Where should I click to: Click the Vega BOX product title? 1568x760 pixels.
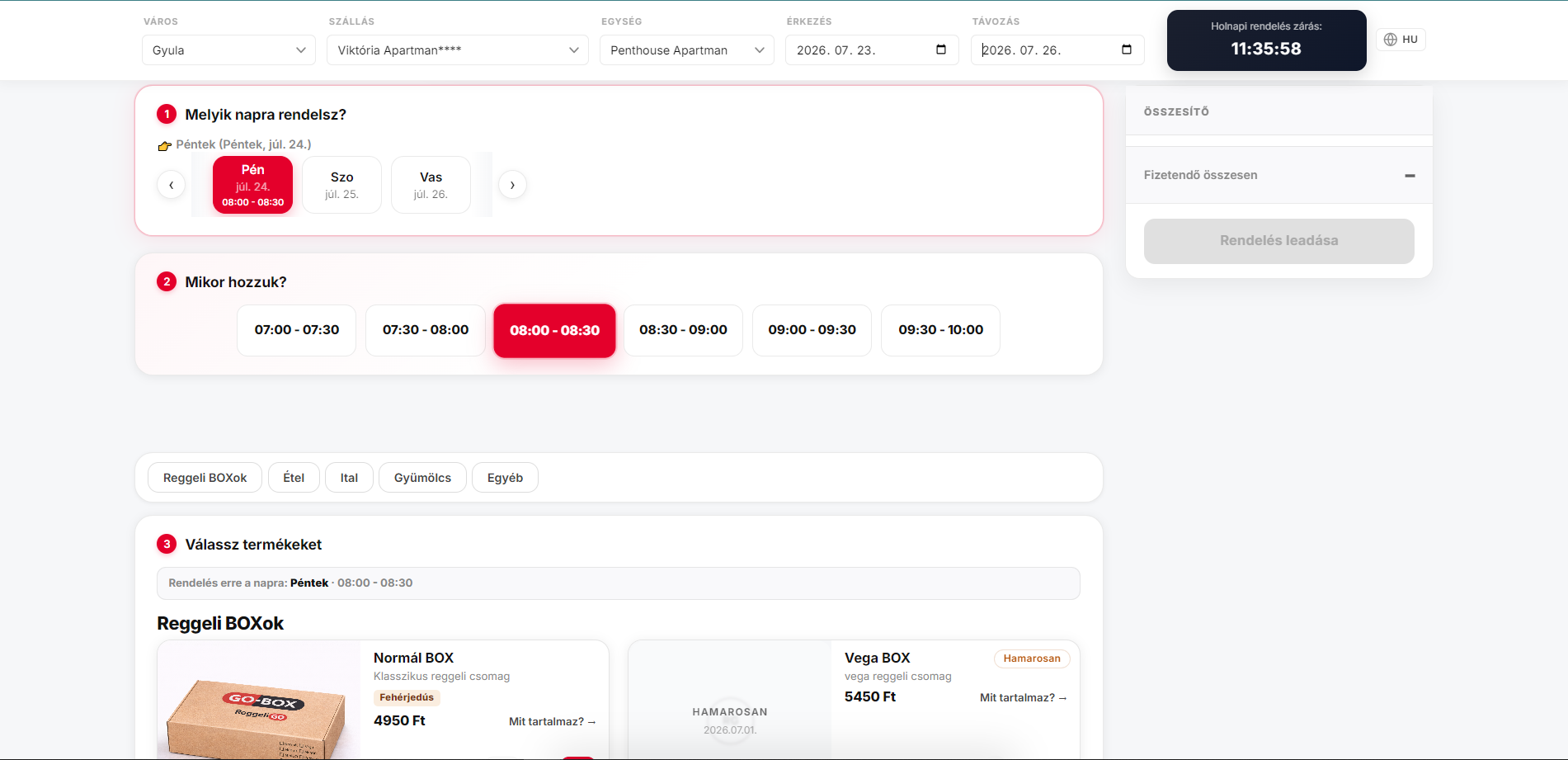tap(877, 658)
